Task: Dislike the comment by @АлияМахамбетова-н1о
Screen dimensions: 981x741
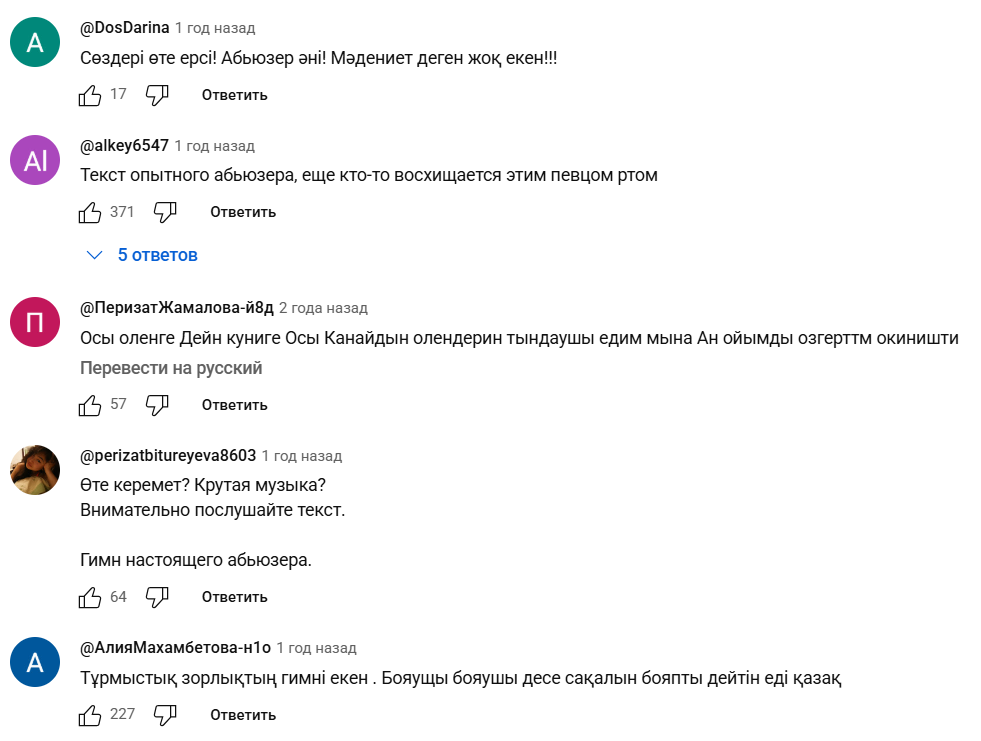Action: tap(165, 715)
